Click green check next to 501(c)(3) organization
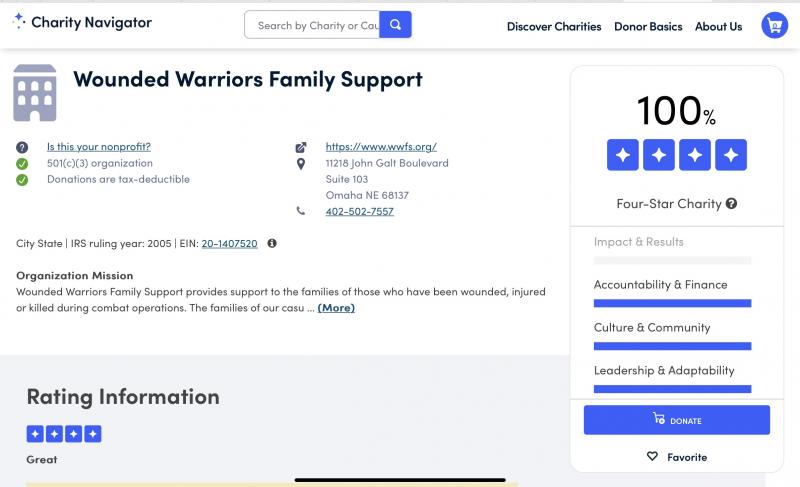The image size is (800, 487). 22,164
